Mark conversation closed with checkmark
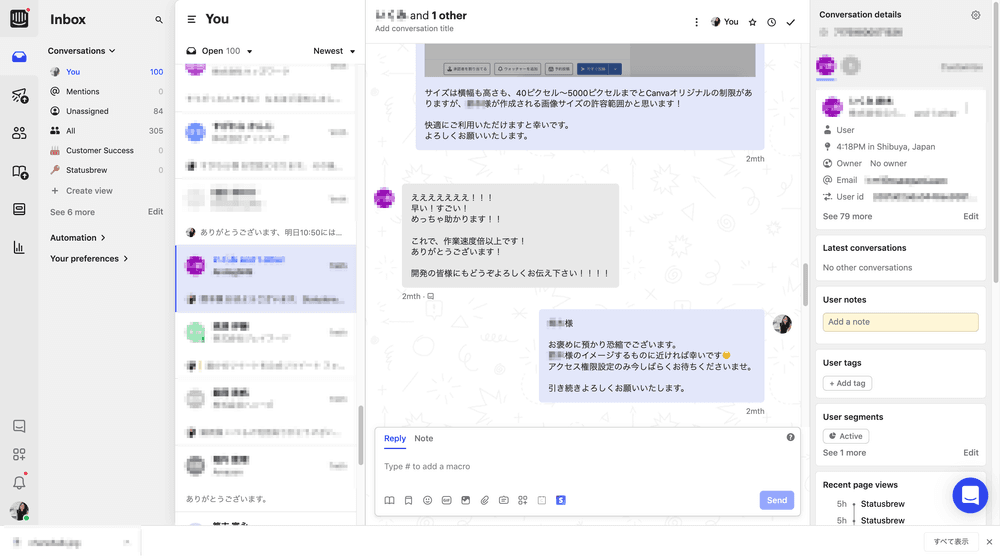Screen dimensions: 1000x559 coord(790,22)
